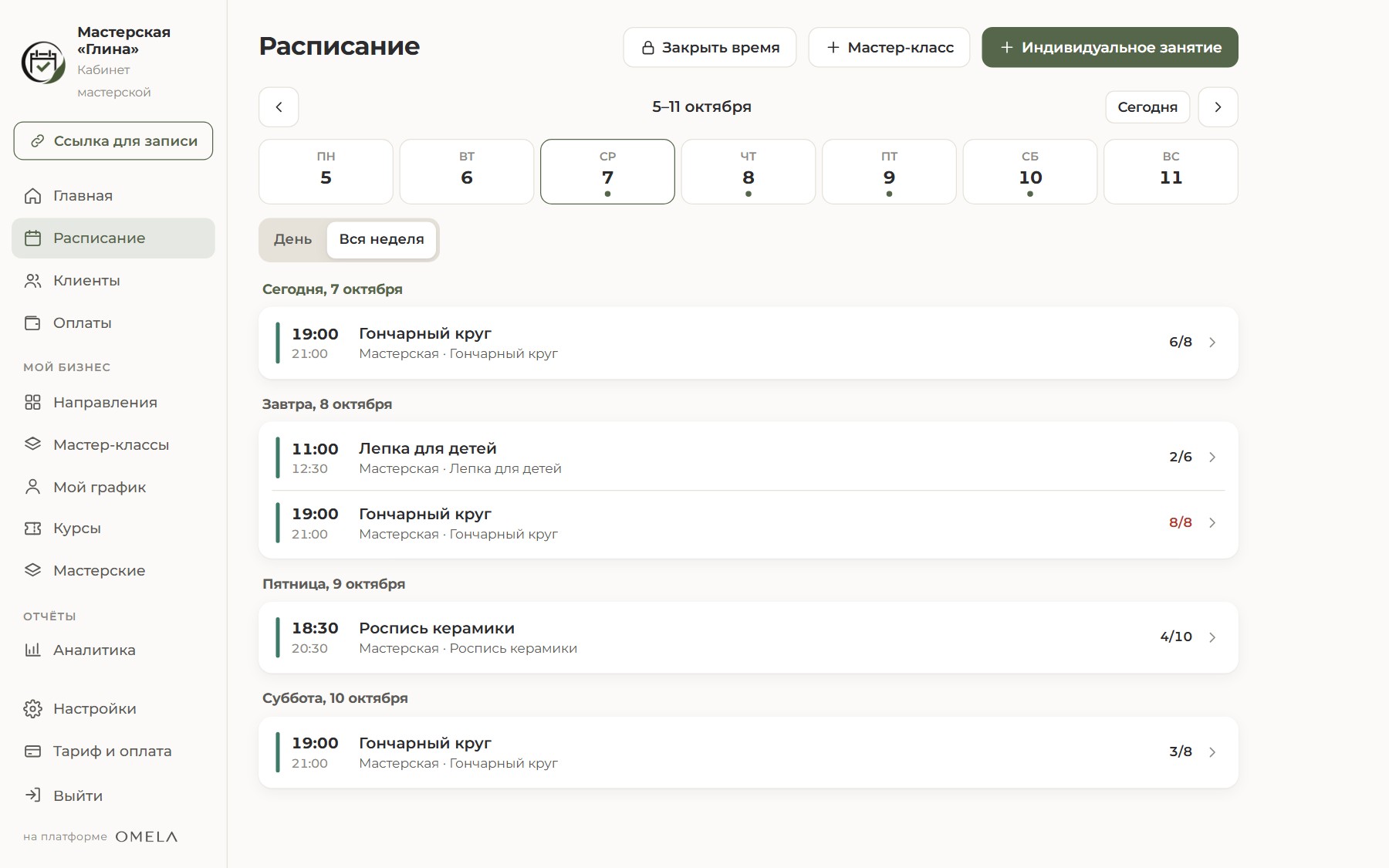
Task: Open Роспись керамики session chevron
Action: pos(1212,637)
